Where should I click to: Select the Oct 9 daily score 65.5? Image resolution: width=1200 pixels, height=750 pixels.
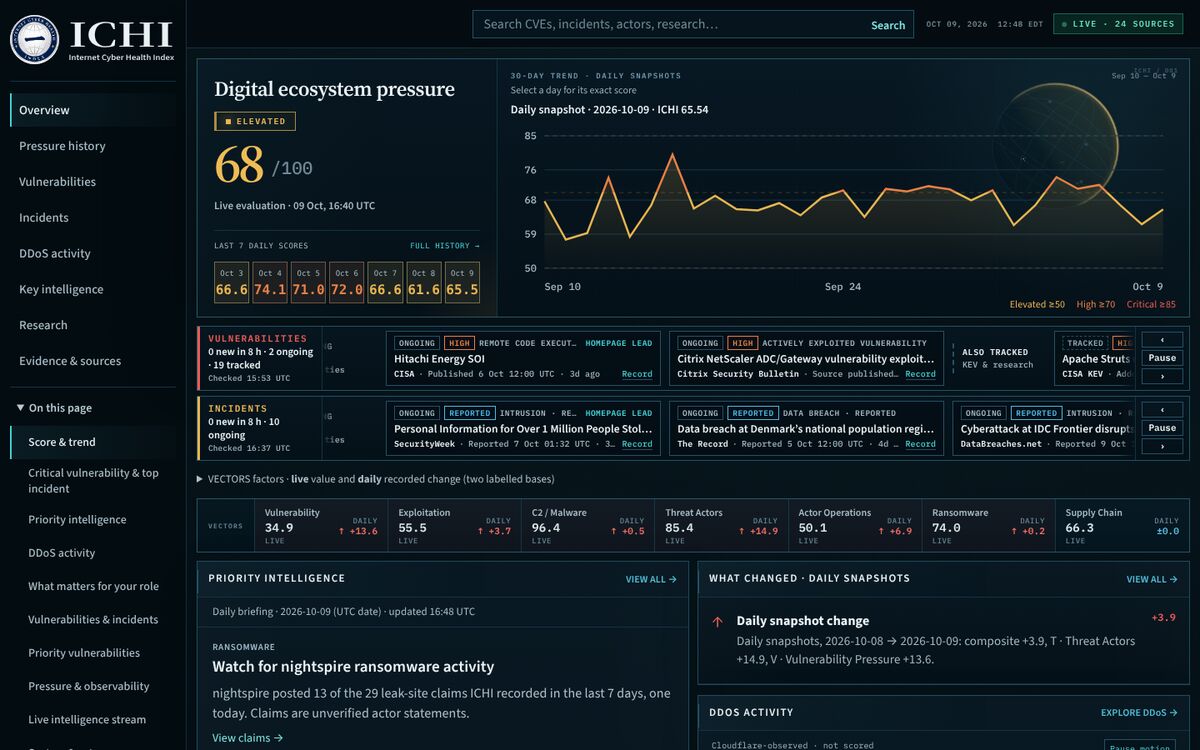coord(462,283)
